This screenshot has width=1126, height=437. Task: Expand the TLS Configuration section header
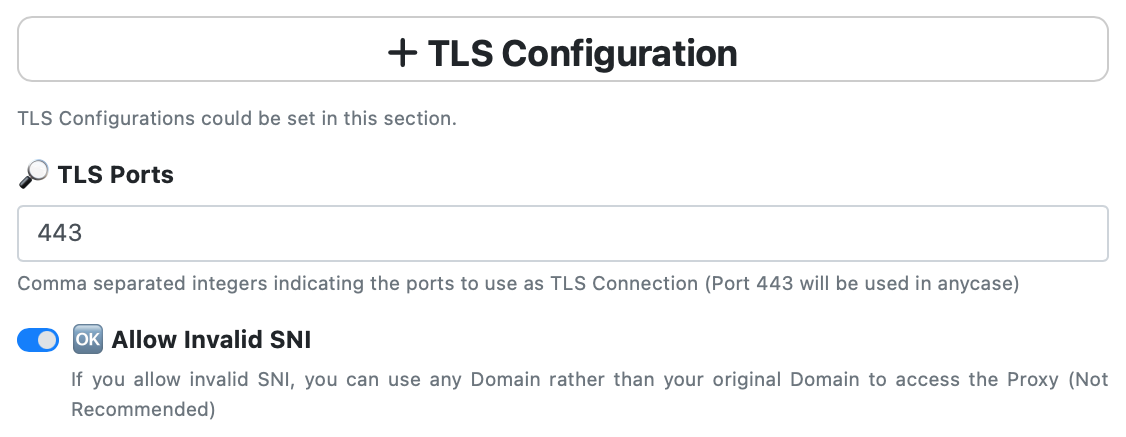(563, 49)
